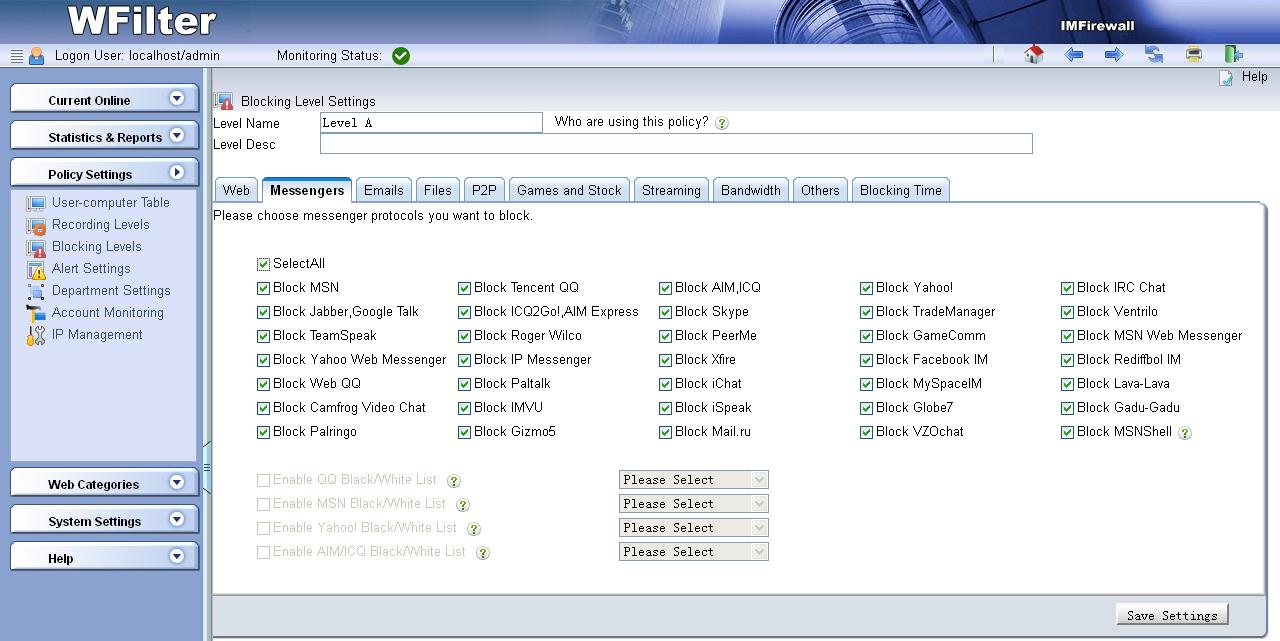Toggle the Block Skype checkbox

(665, 312)
